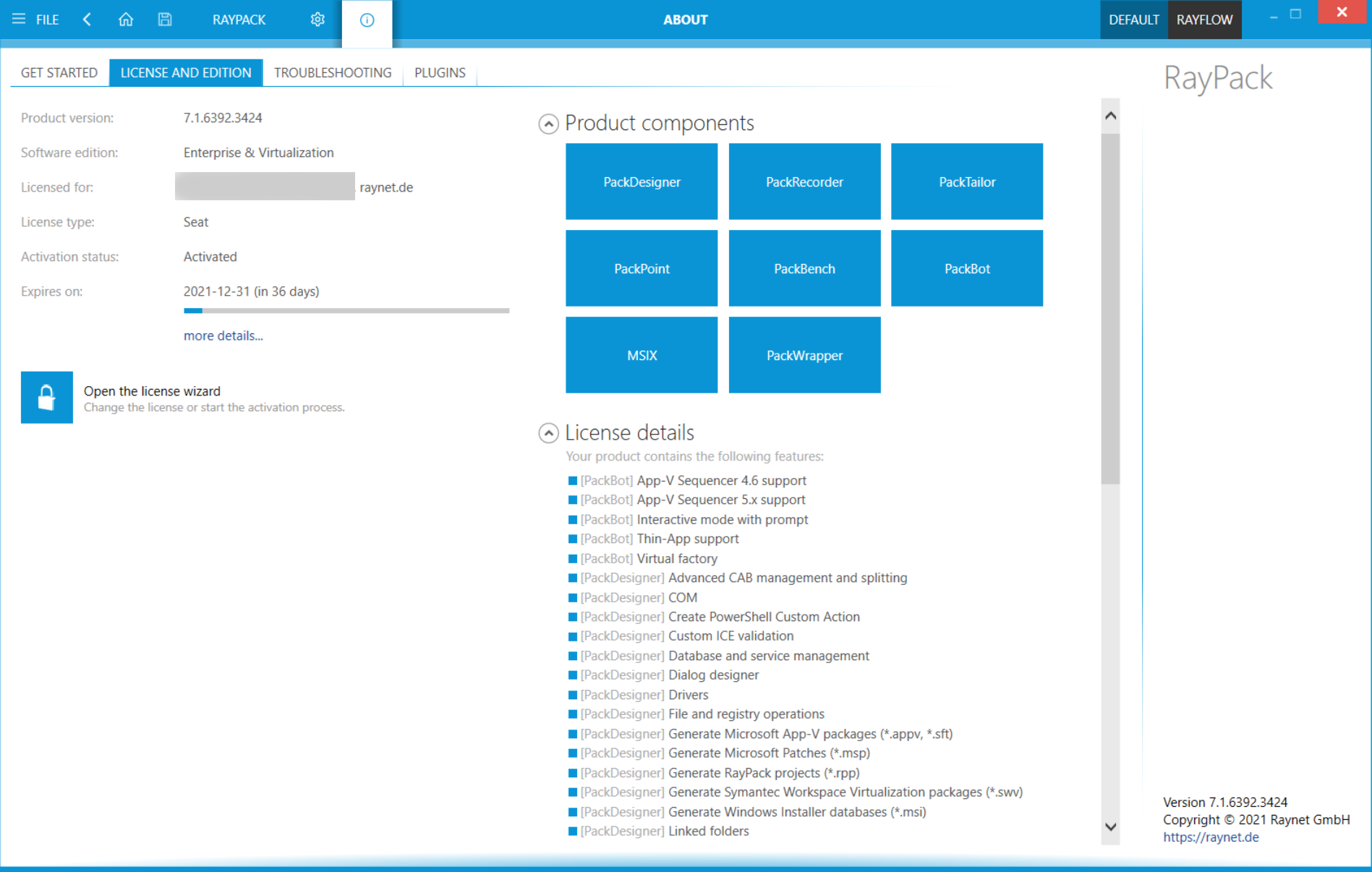This screenshot has width=1372, height=872.
Task: Switch to the RAYFLOW profile
Action: (1204, 20)
